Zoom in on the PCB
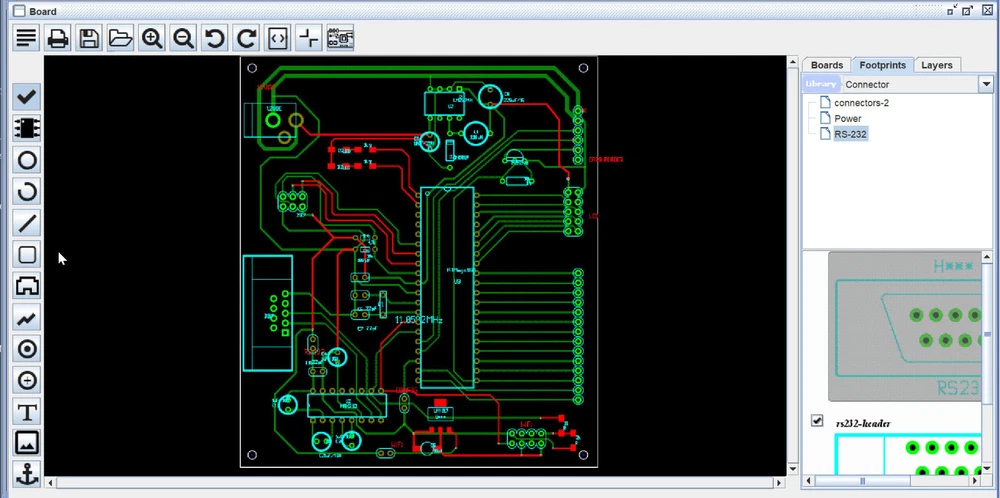Image resolution: width=1000 pixels, height=498 pixels. [152, 39]
